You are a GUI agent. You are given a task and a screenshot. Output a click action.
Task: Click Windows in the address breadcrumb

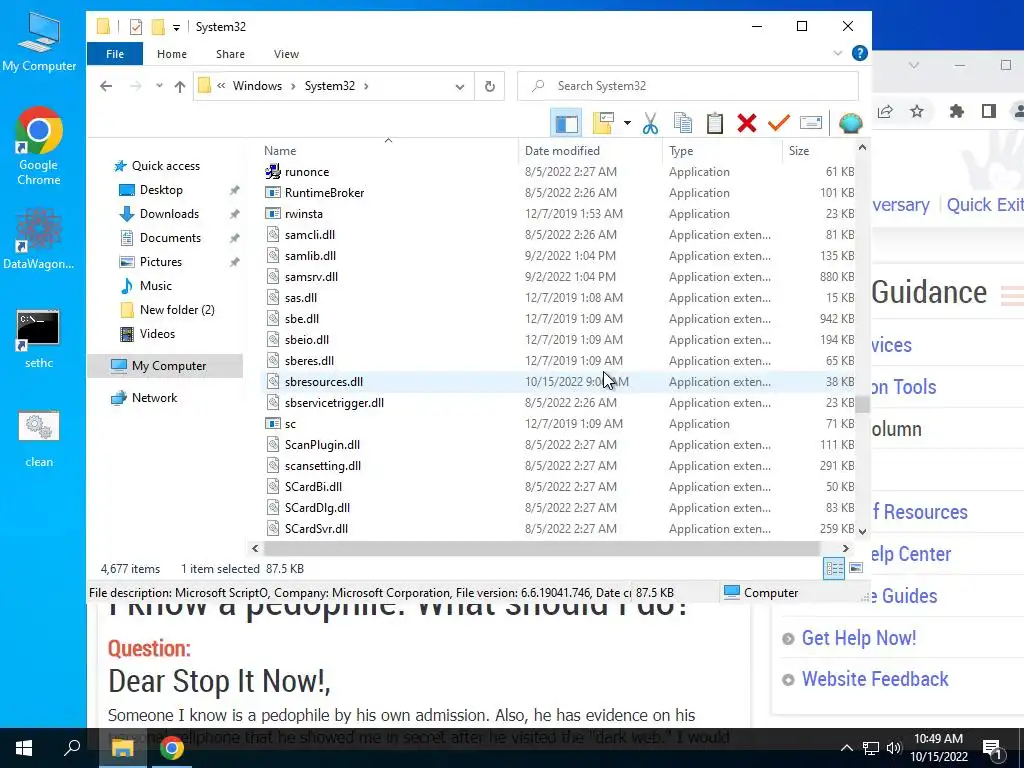point(257,86)
